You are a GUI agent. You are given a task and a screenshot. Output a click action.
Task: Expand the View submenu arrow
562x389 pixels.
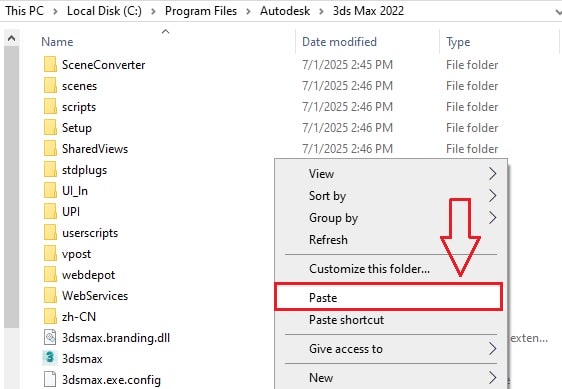tap(492, 174)
